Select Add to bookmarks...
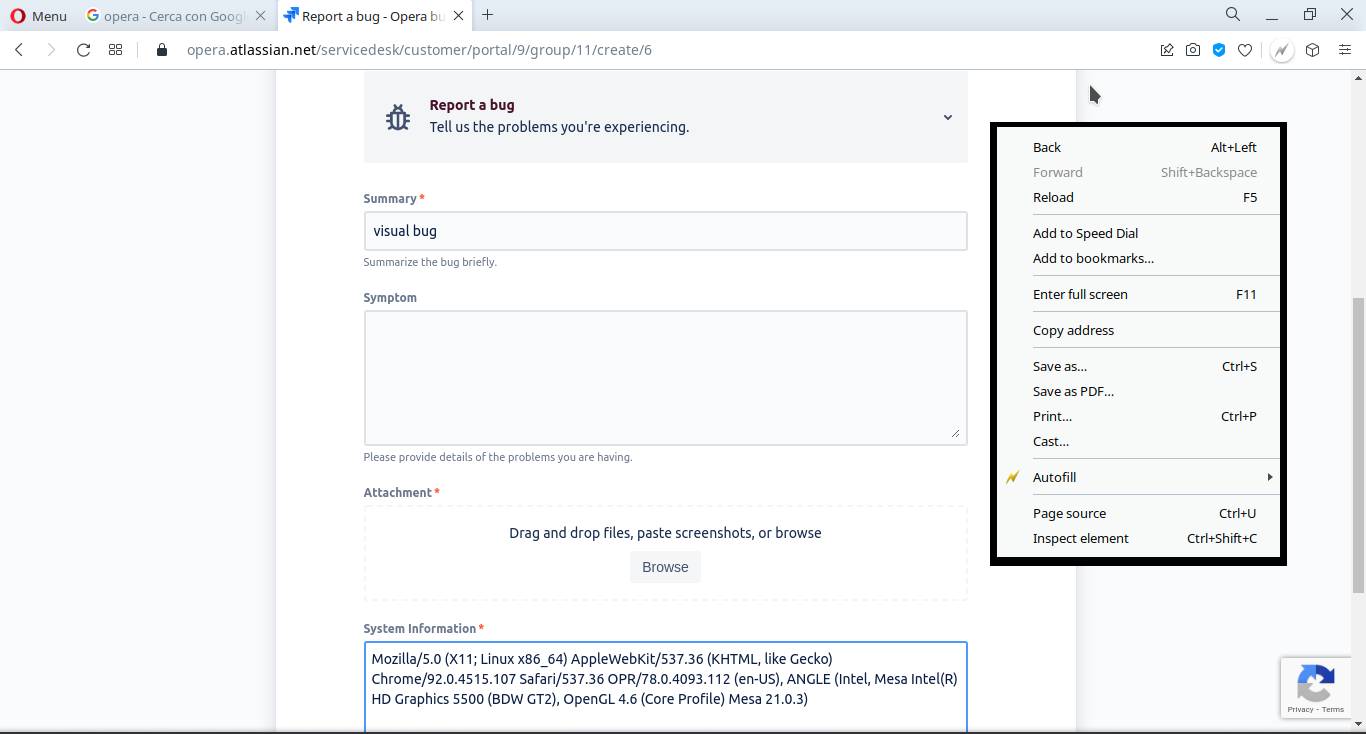 point(1138,258)
